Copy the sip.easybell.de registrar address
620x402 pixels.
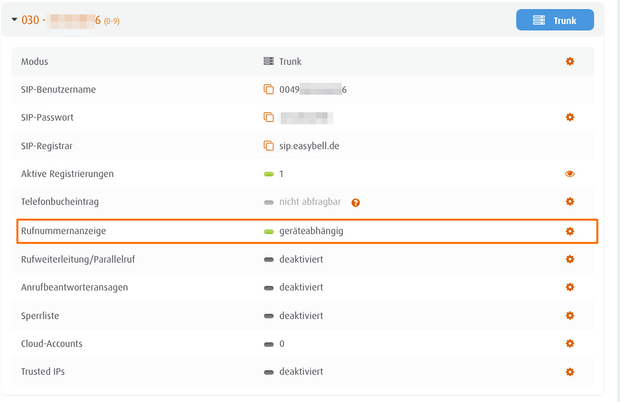coord(268,146)
